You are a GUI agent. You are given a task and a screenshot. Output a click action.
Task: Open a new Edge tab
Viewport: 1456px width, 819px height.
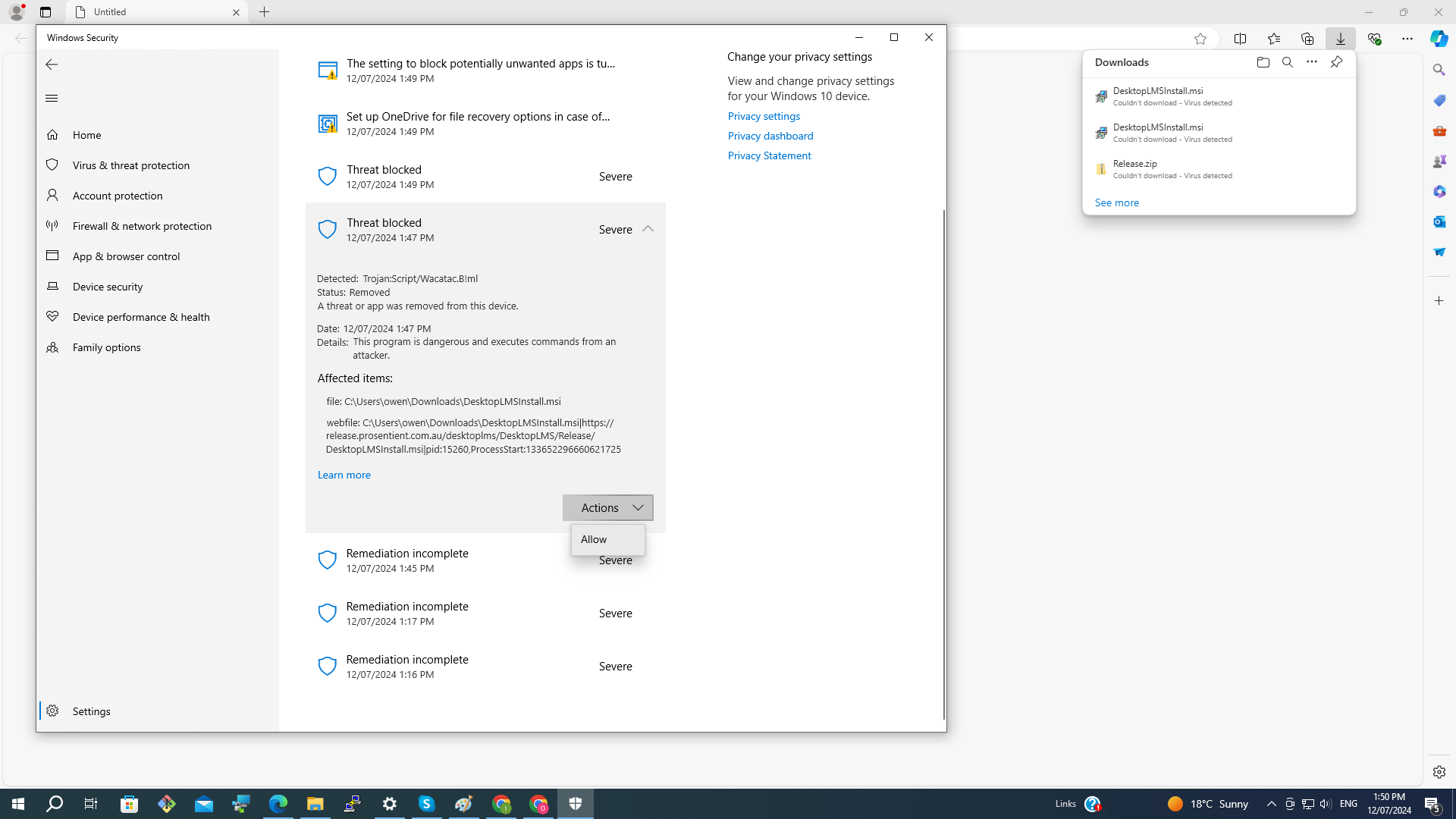tap(265, 12)
